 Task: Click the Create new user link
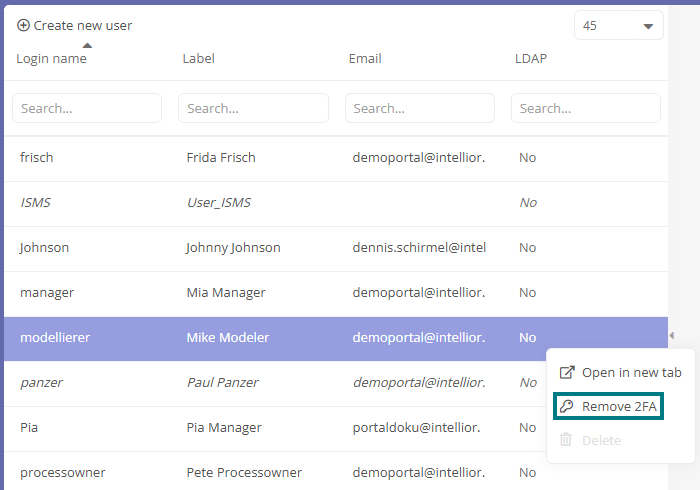click(x=75, y=25)
